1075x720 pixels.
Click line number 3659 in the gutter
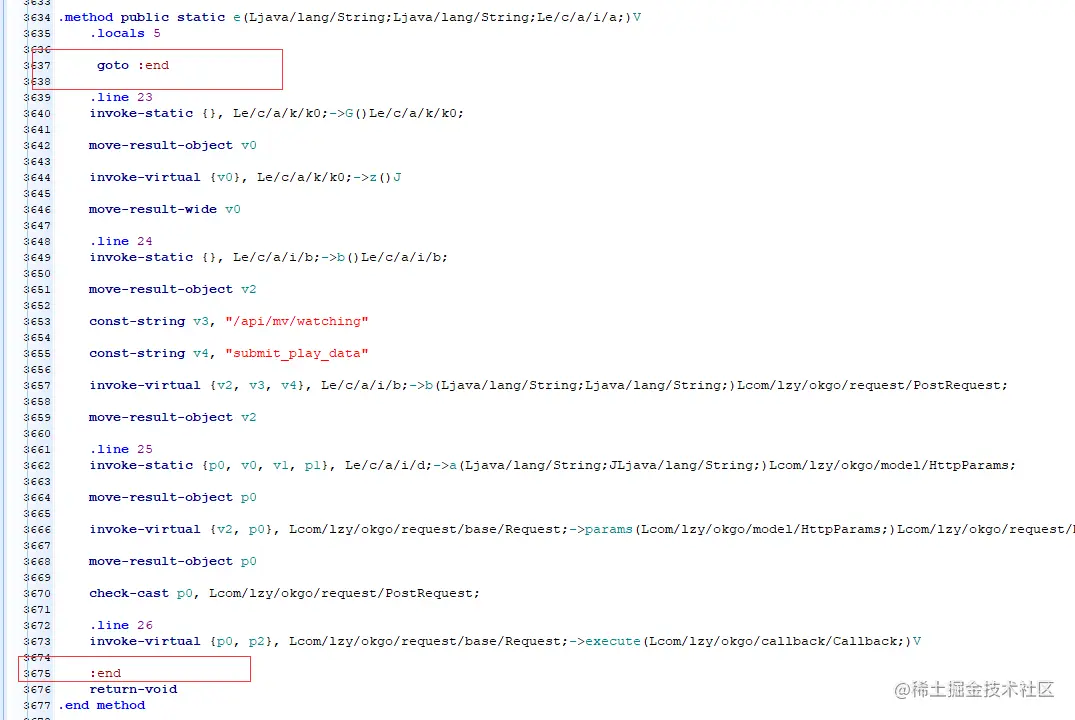point(37,418)
